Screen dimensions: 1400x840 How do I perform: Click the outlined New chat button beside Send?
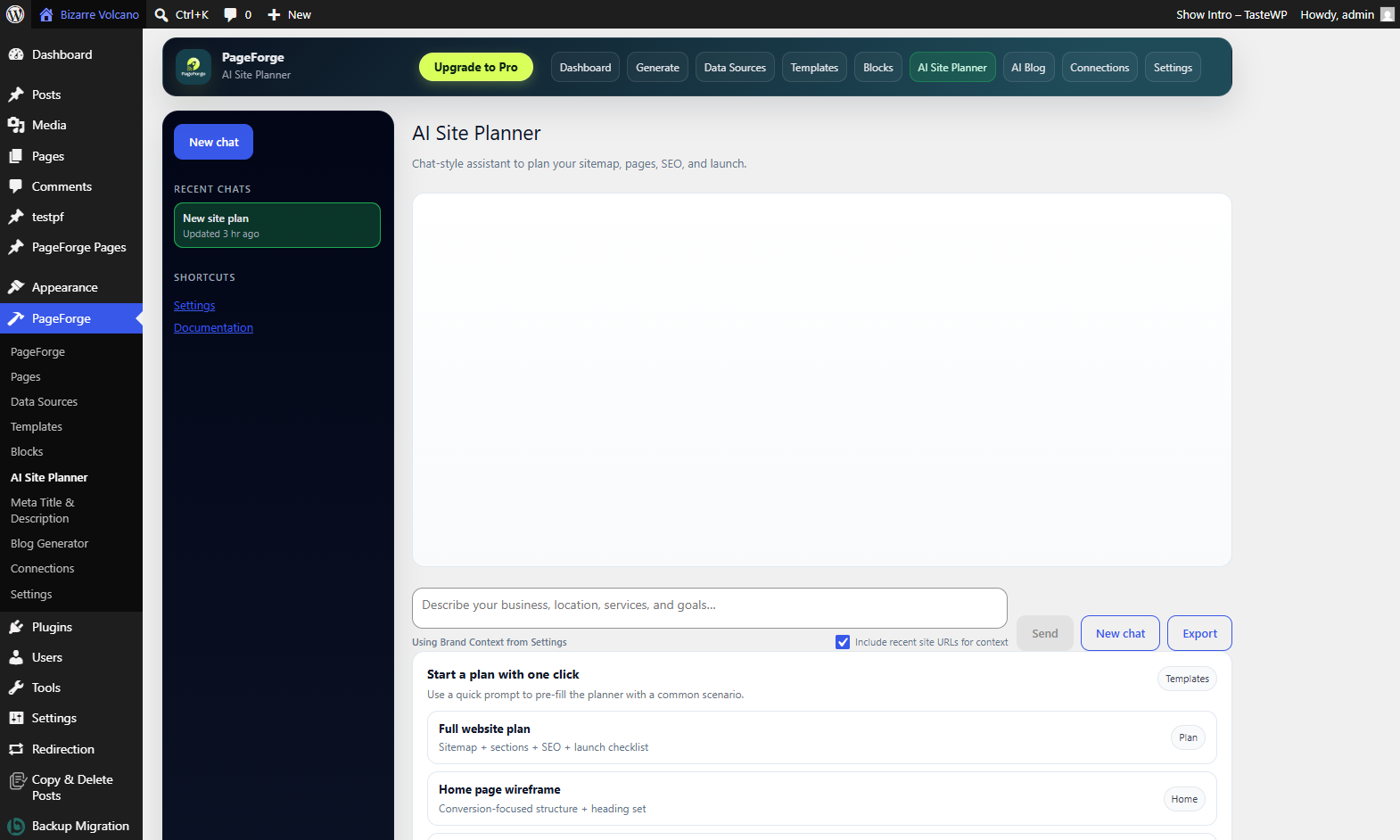pos(1121,633)
